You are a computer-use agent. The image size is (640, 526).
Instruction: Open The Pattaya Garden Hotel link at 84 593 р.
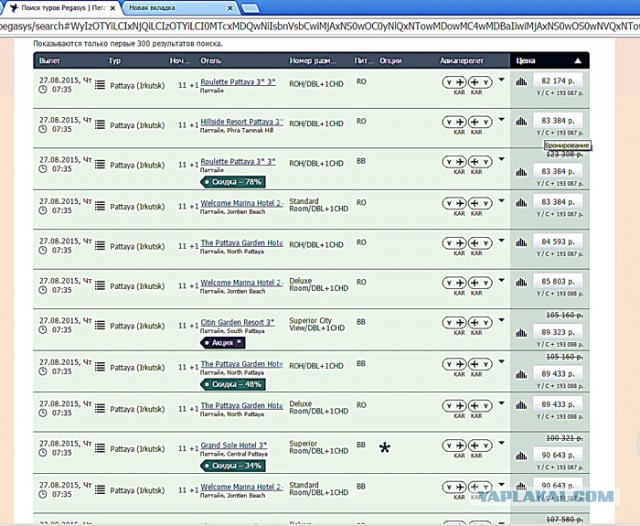(242, 243)
